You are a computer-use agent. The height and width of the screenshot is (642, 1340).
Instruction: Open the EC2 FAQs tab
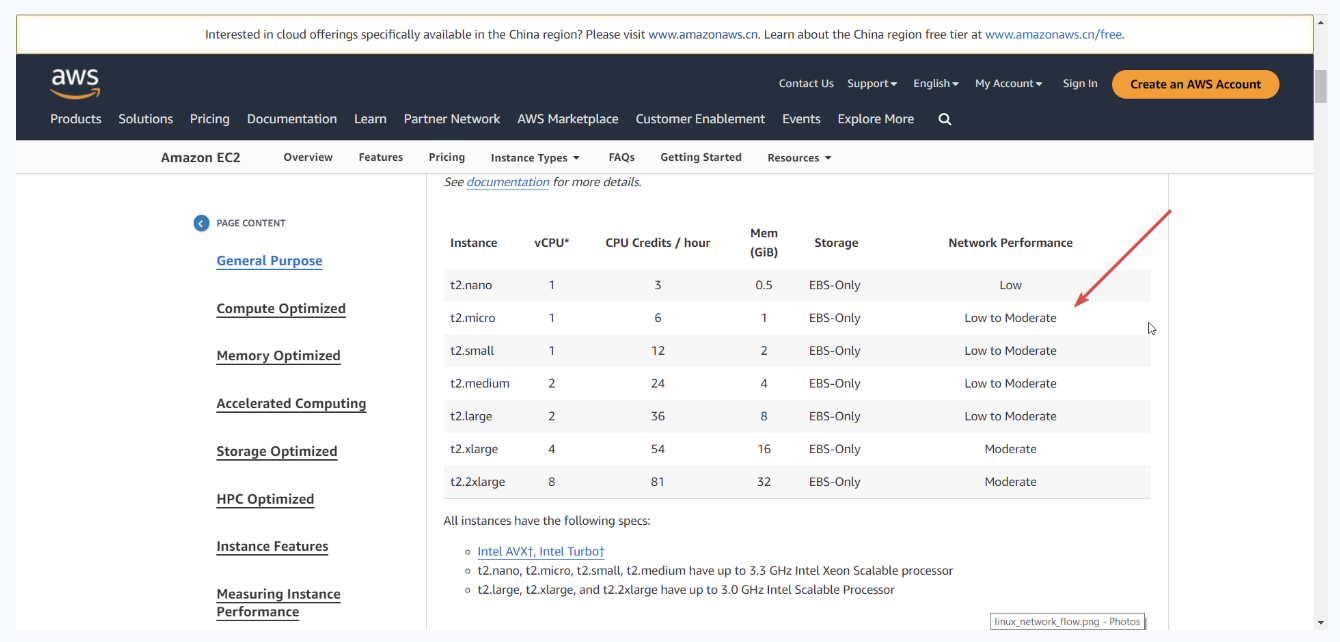point(622,157)
